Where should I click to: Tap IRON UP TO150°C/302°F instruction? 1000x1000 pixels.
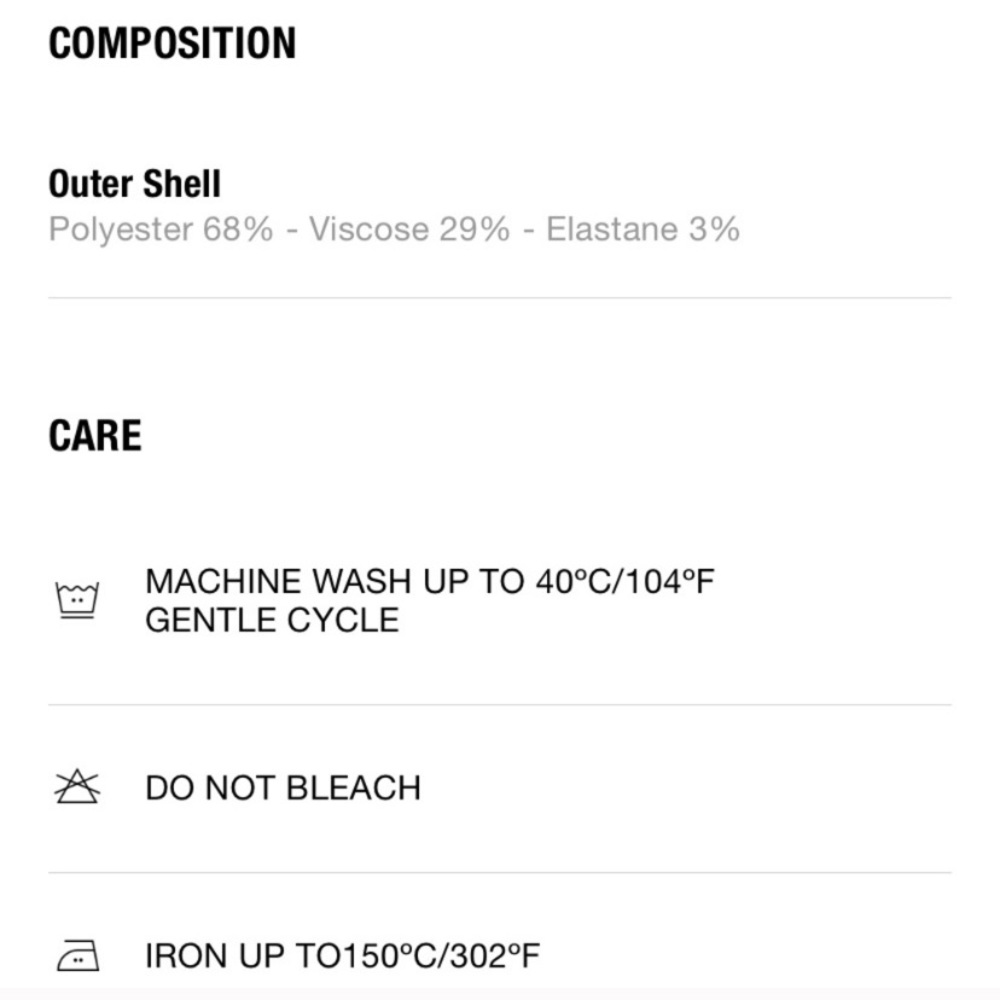pyautogui.click(x=342, y=955)
